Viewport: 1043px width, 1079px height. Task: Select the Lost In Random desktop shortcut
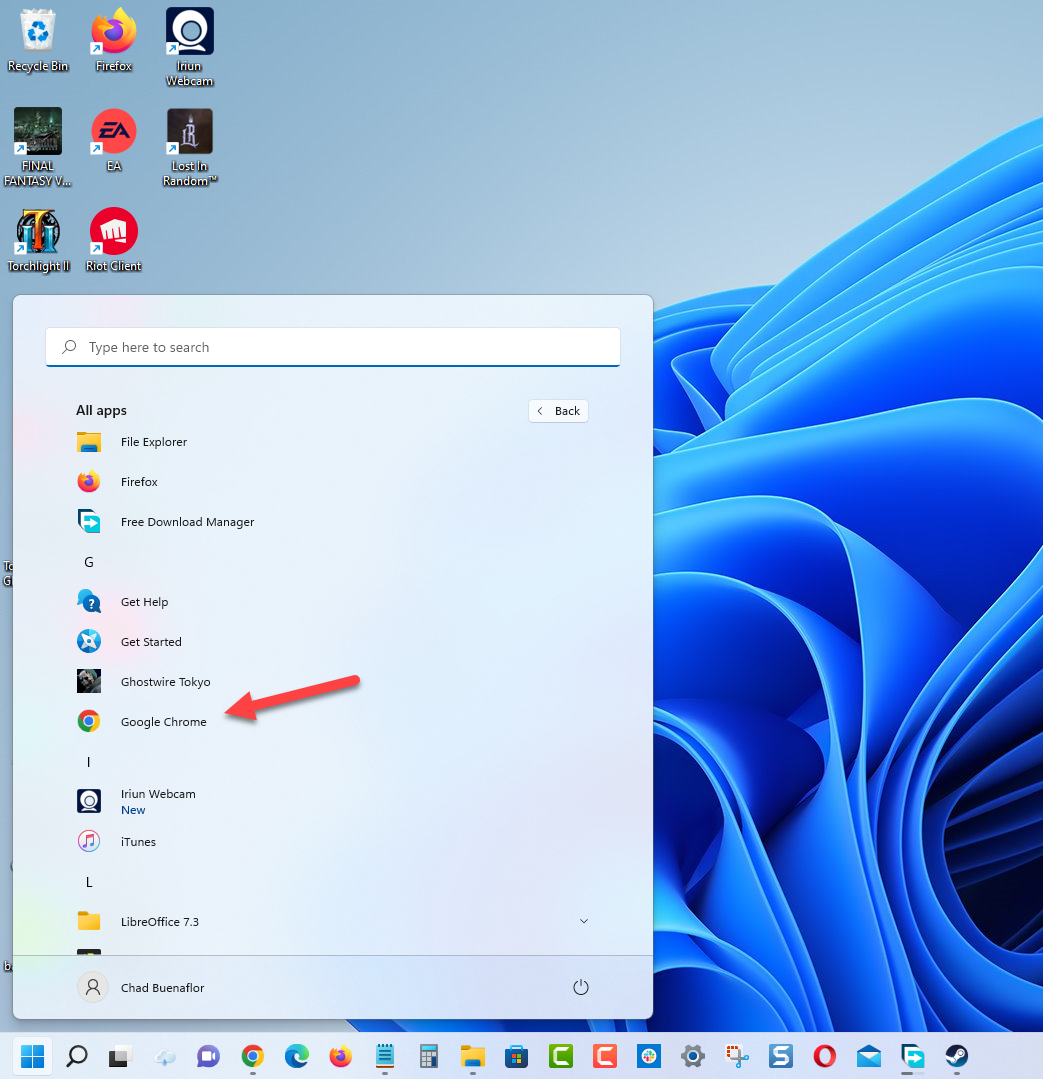[189, 147]
